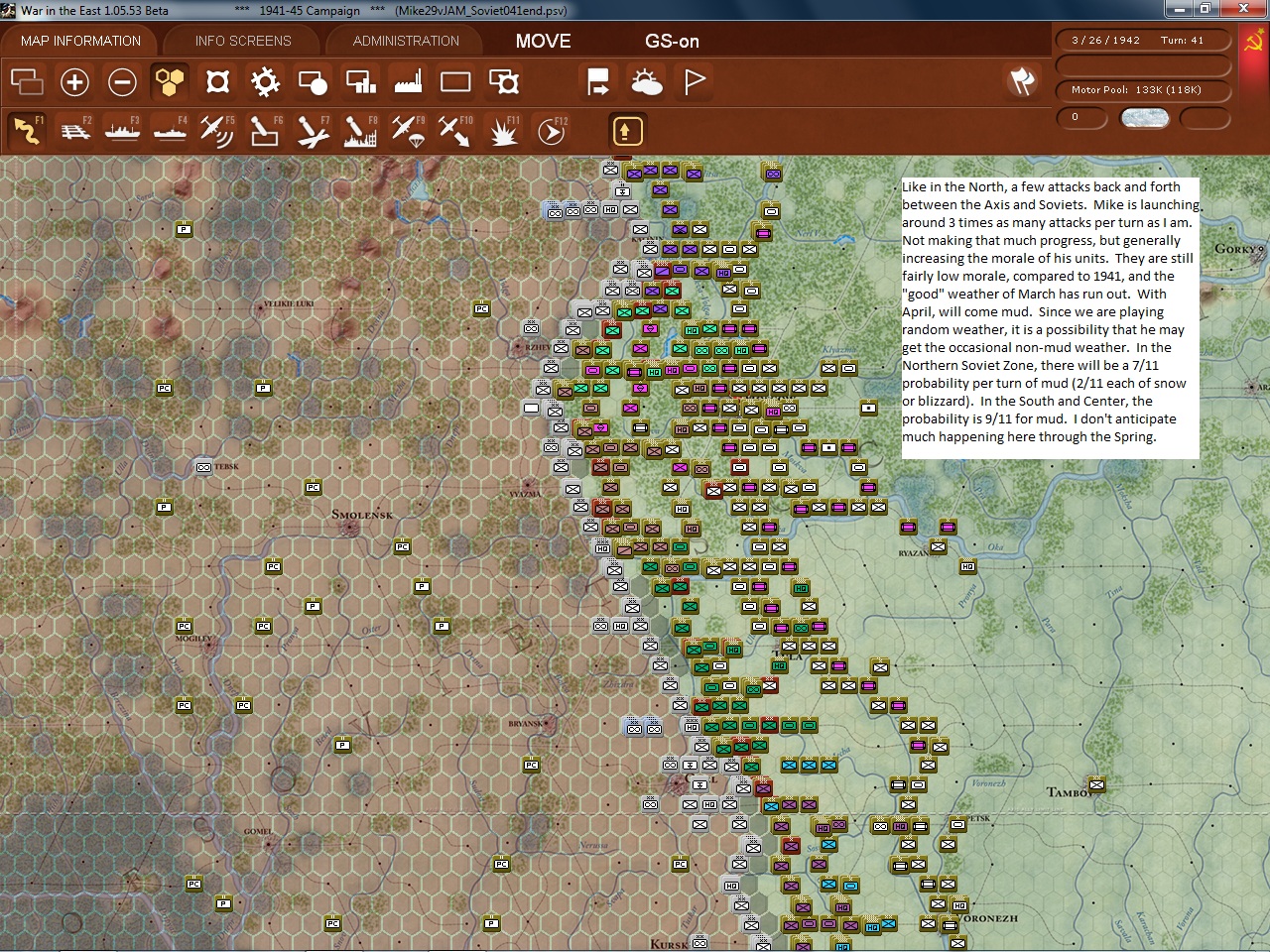Click the pennant flag outline icon

tap(695, 81)
